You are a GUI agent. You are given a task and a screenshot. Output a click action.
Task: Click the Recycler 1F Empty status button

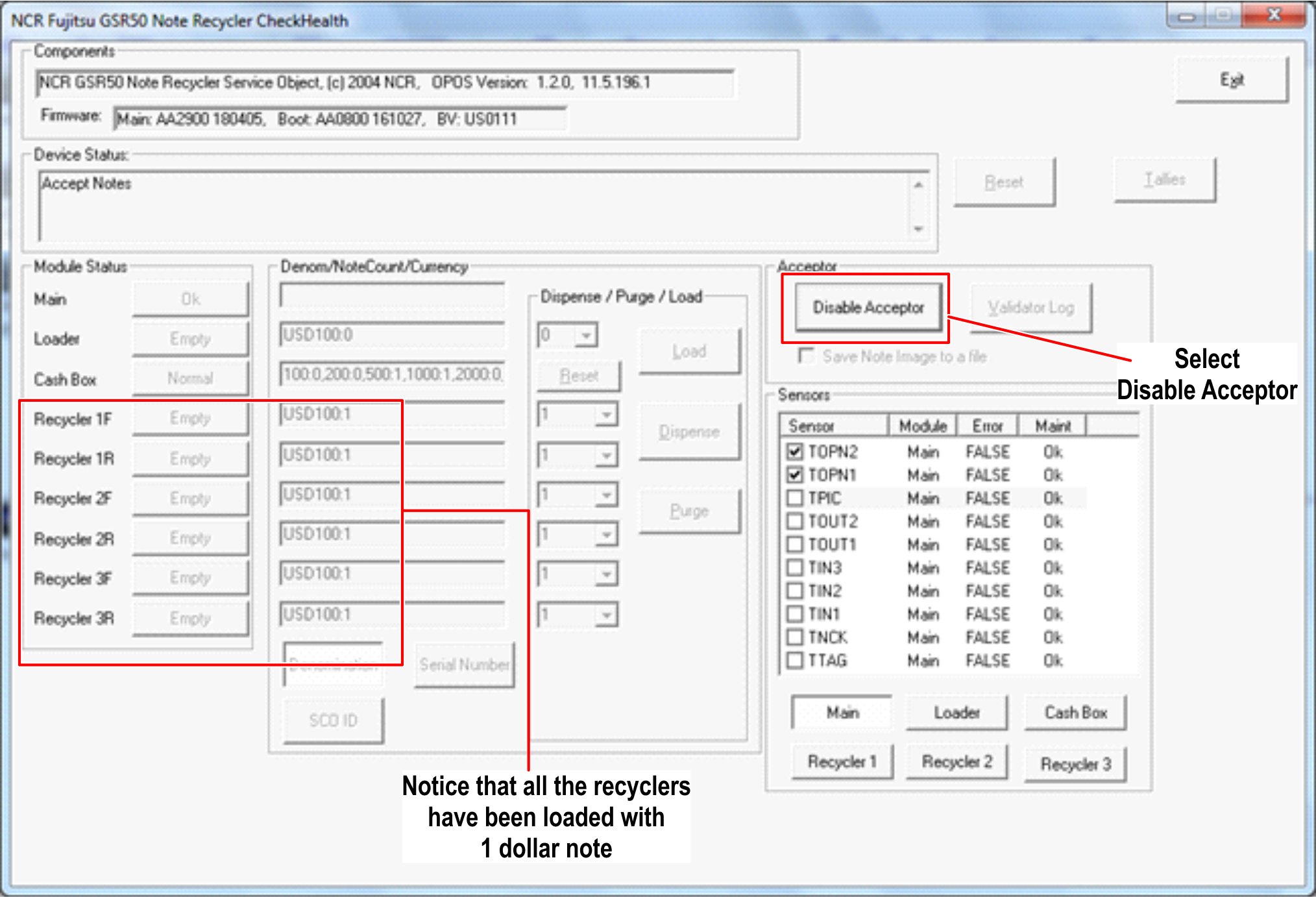191,418
